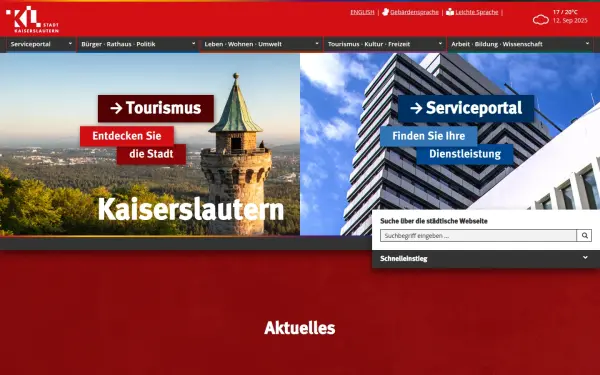Click the blue Serviceportal banner button
The image size is (600, 375).
click(466, 108)
